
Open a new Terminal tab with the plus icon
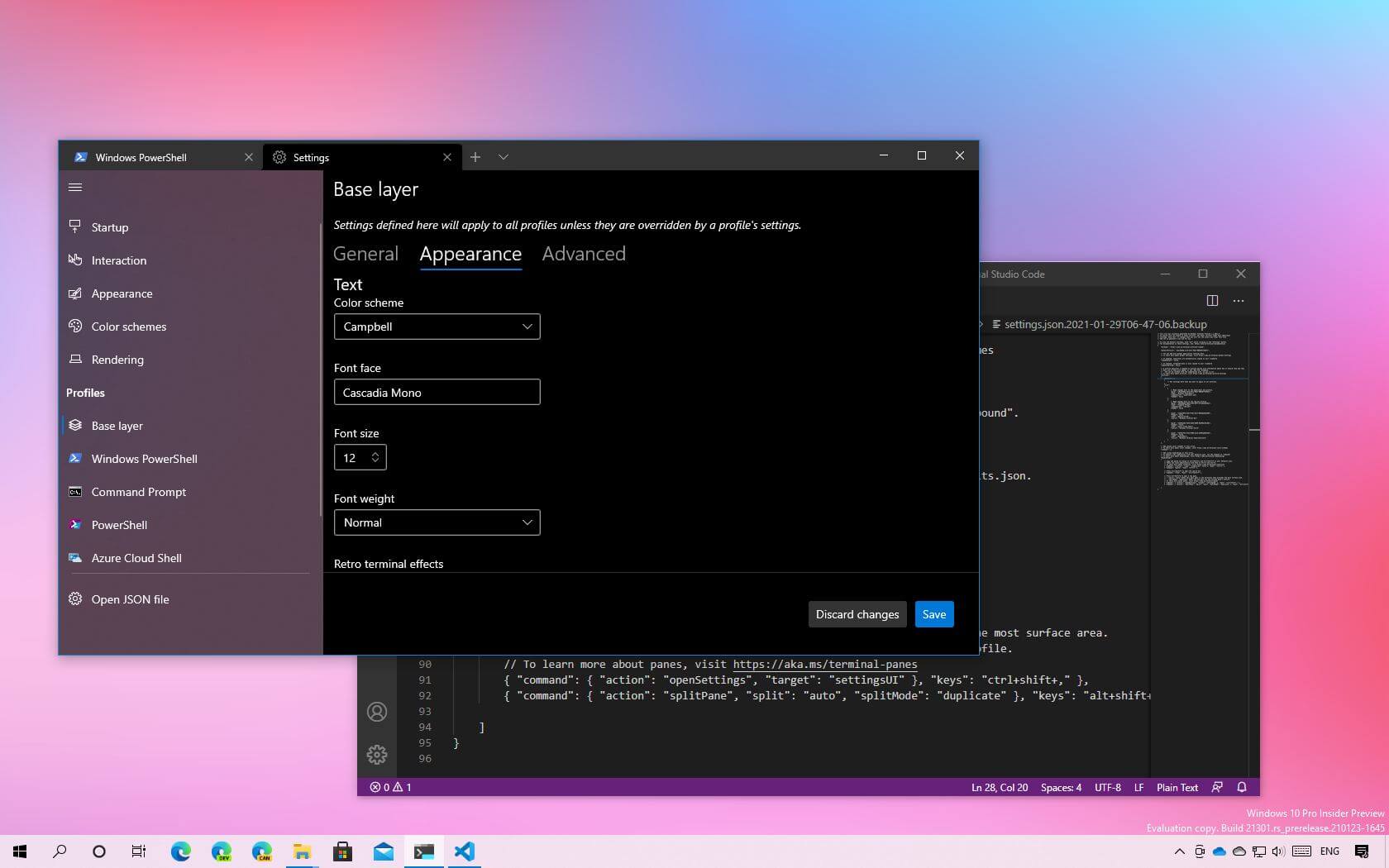(x=475, y=157)
